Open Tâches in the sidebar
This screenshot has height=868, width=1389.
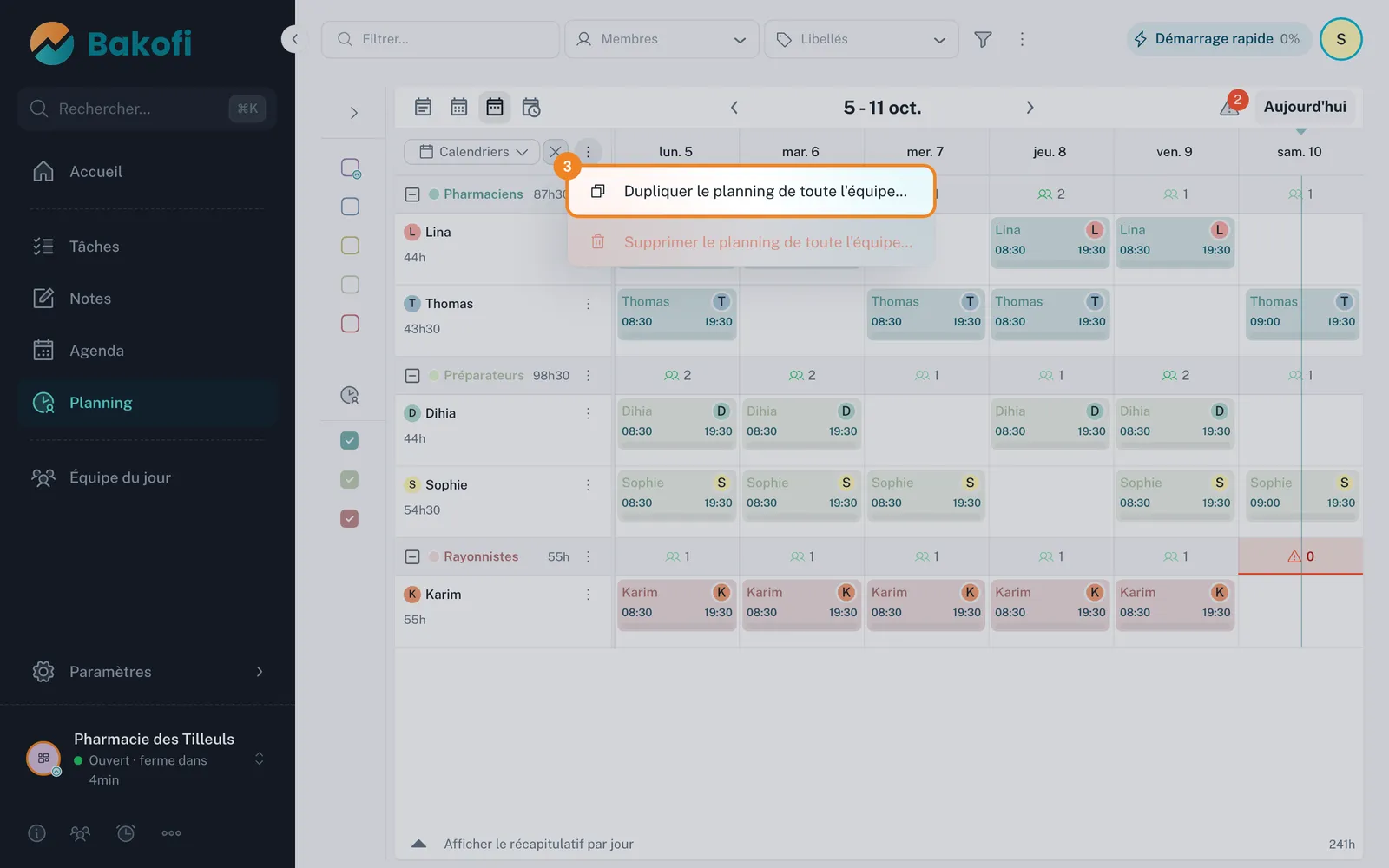[148, 247]
